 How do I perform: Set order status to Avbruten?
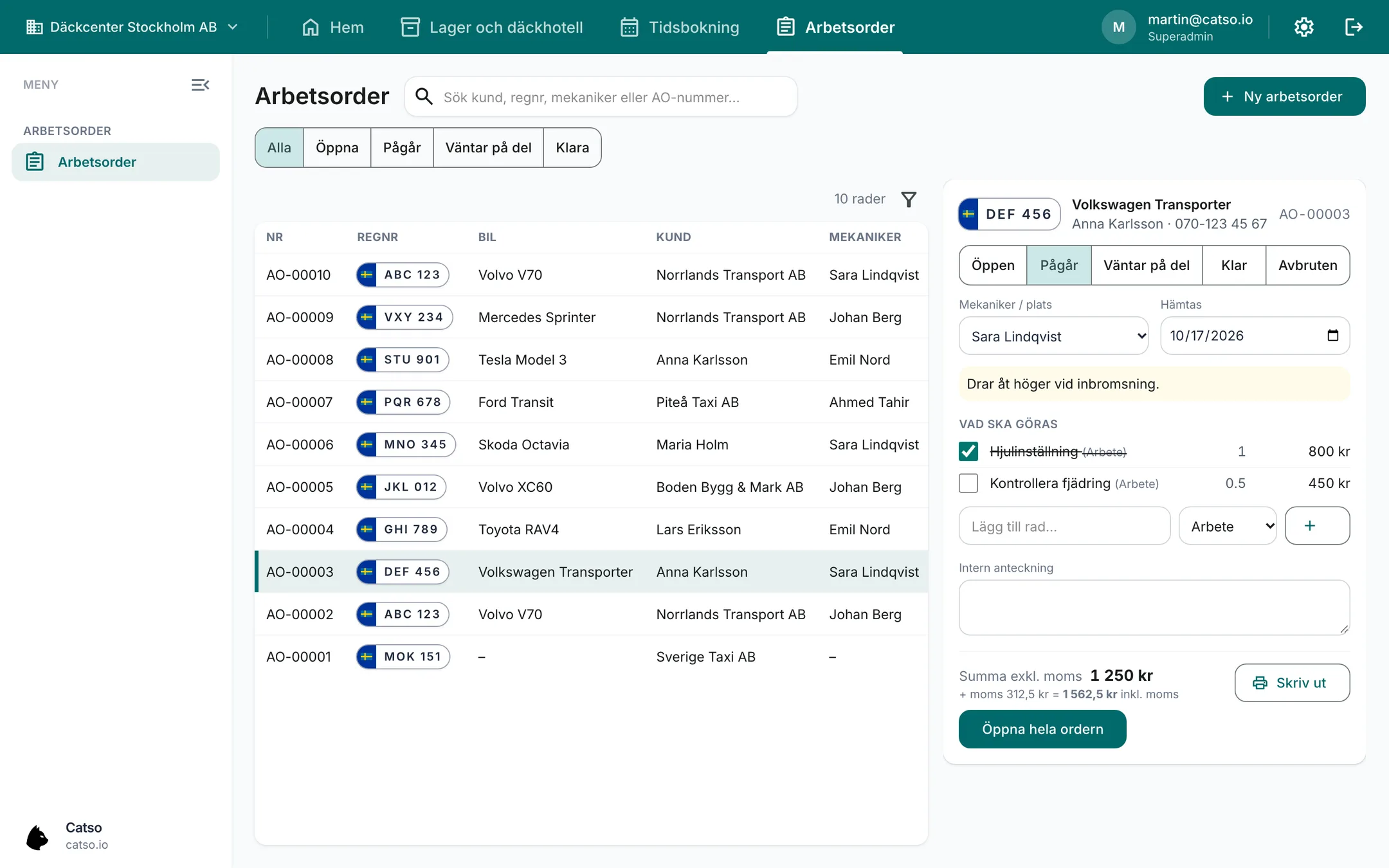click(1307, 265)
